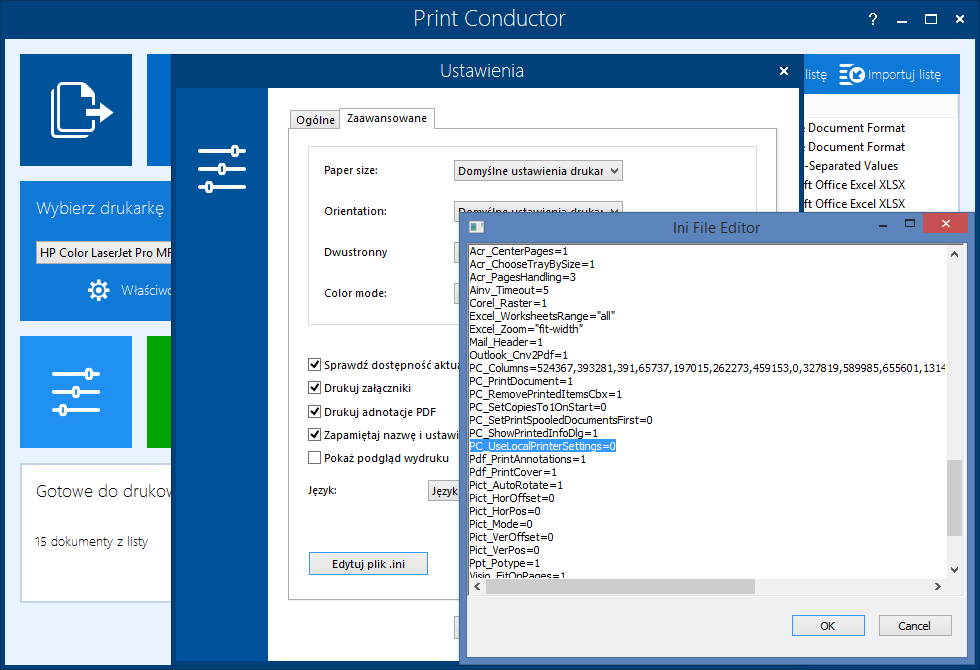The width and height of the screenshot is (980, 670).
Task: Click printer properties gear icon
Action: click(x=98, y=290)
